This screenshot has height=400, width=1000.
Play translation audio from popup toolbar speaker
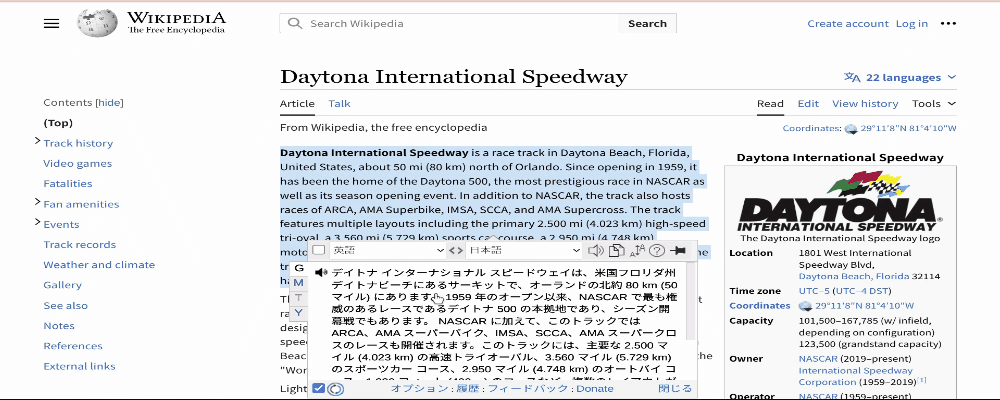[596, 251]
